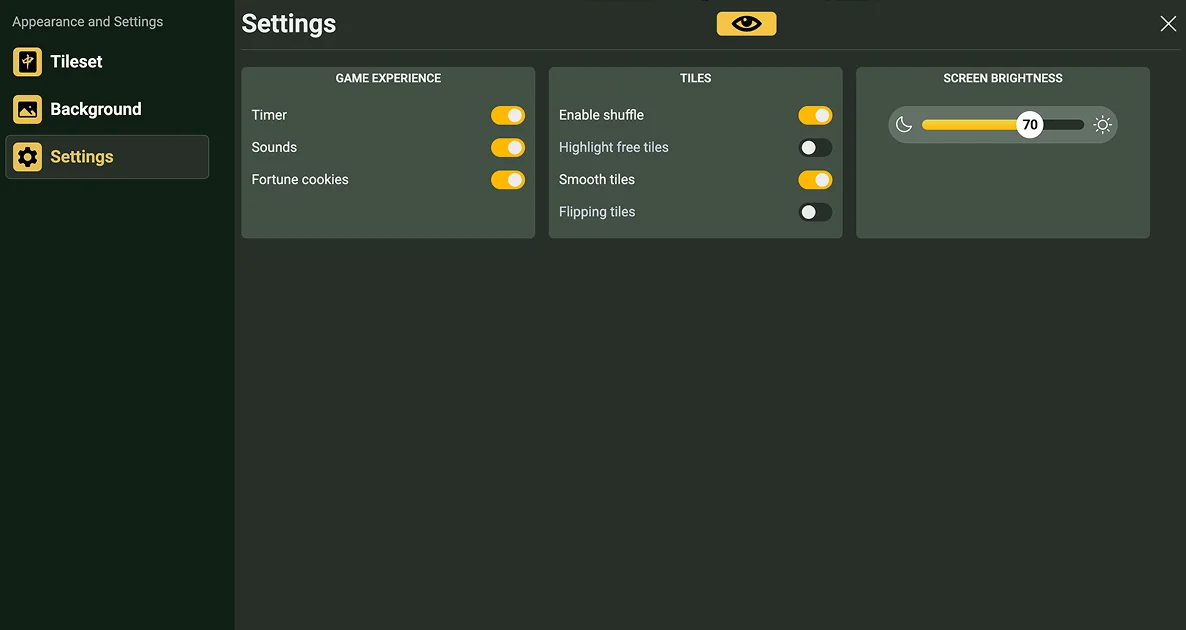Click the Background picture icon
The width and height of the screenshot is (1186, 630).
tap(27, 110)
